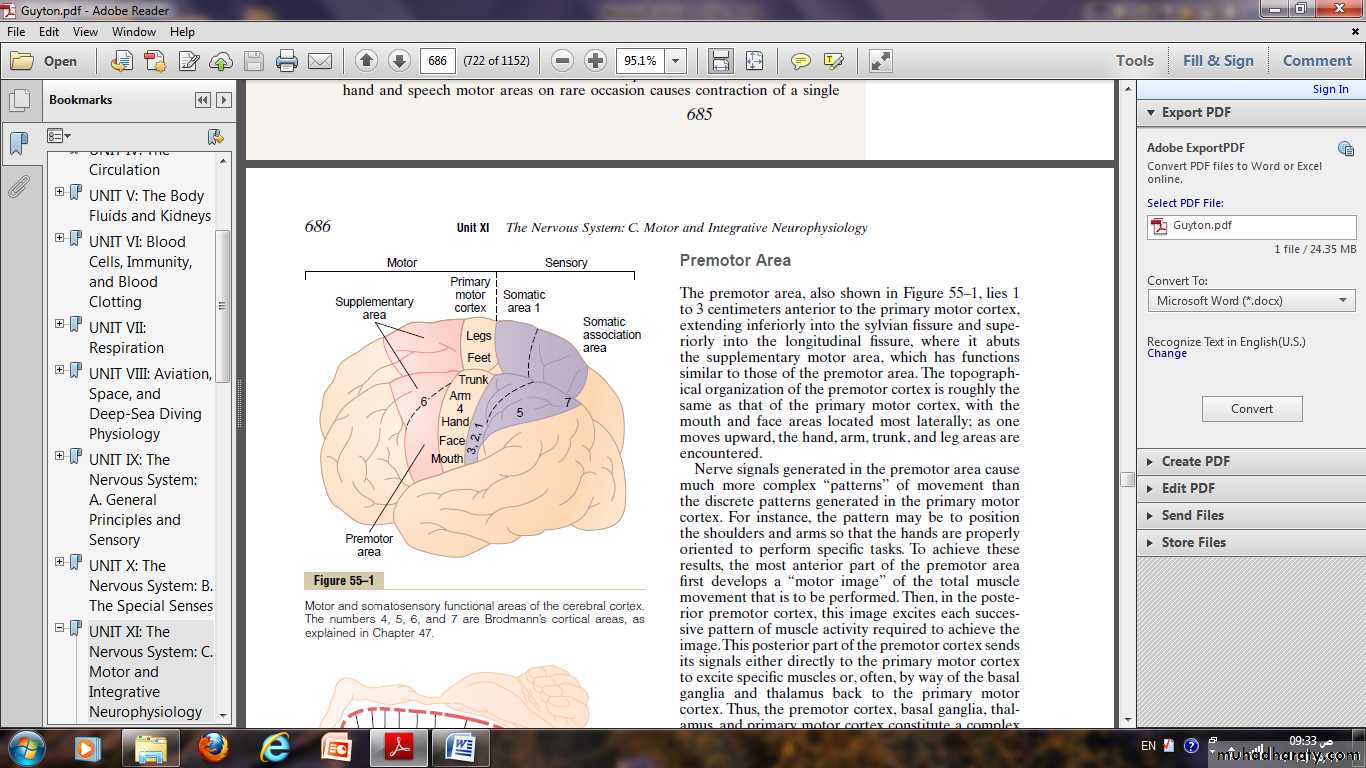This screenshot has height=768, width=1366.
Task: Expand the UNIT VII: Respiration bookmark
Action: click(x=60, y=324)
